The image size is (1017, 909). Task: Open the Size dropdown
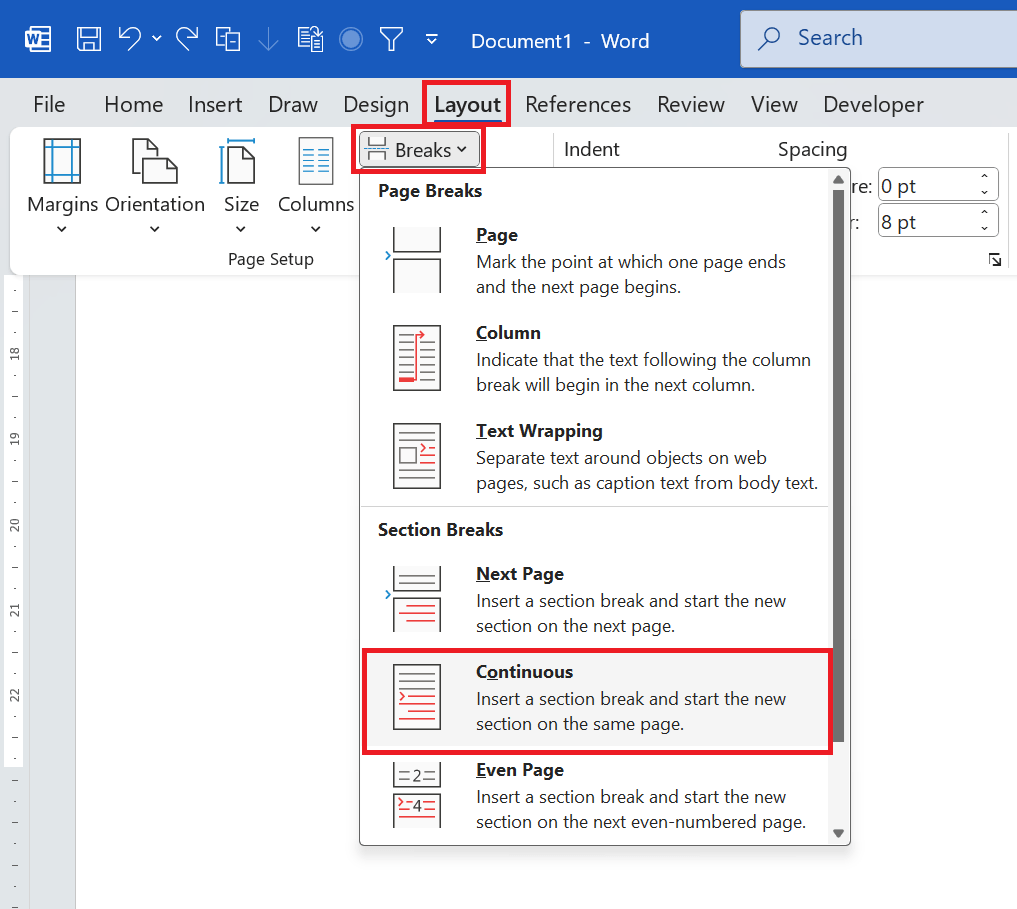[241, 186]
